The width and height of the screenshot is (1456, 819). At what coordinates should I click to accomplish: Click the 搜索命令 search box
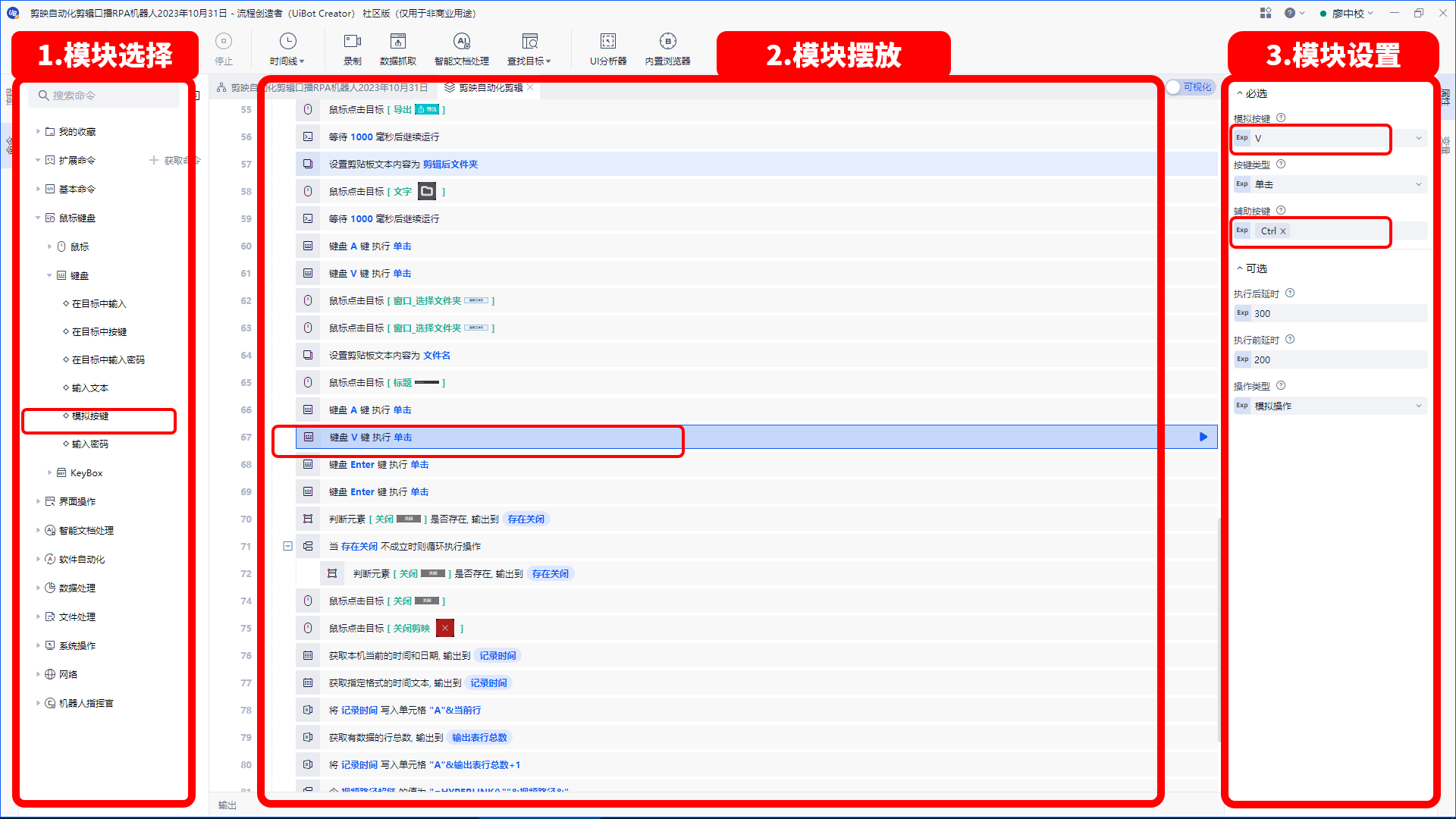pos(104,96)
